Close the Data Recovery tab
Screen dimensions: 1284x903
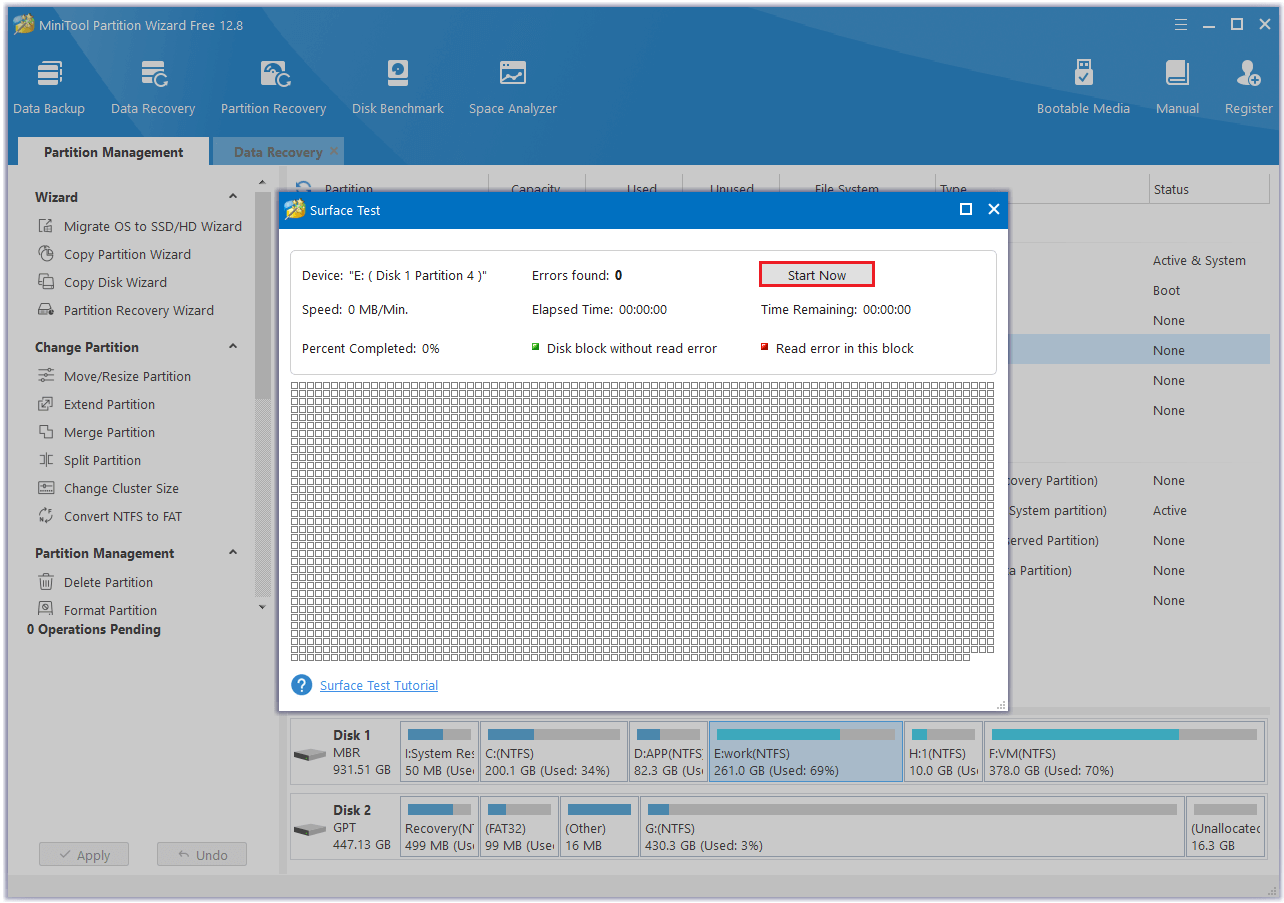tap(334, 152)
